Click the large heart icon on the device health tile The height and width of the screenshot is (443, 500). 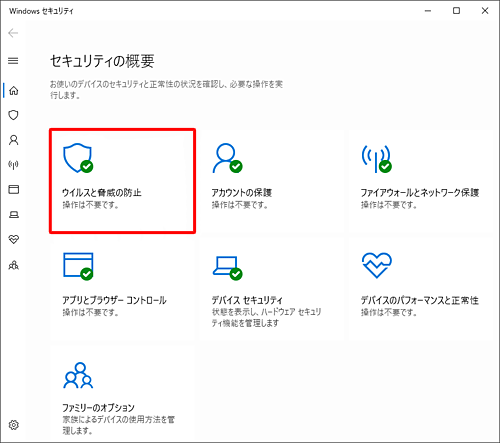pyautogui.click(x=377, y=265)
